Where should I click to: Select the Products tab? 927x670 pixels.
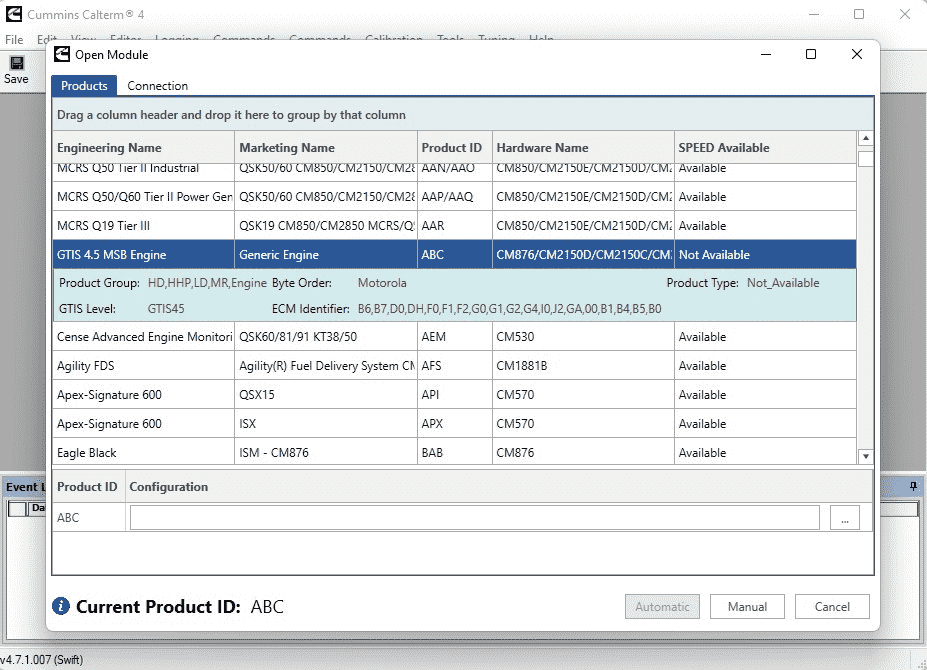click(x=84, y=86)
